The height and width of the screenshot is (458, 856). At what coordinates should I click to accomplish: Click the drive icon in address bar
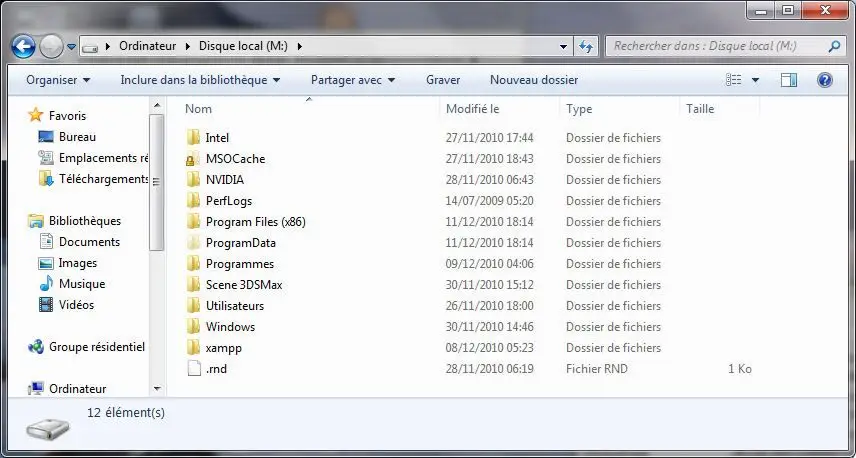click(x=90, y=47)
